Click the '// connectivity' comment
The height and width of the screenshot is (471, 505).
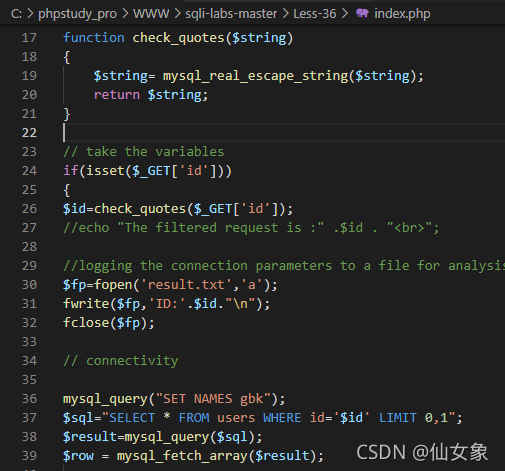[121, 361]
